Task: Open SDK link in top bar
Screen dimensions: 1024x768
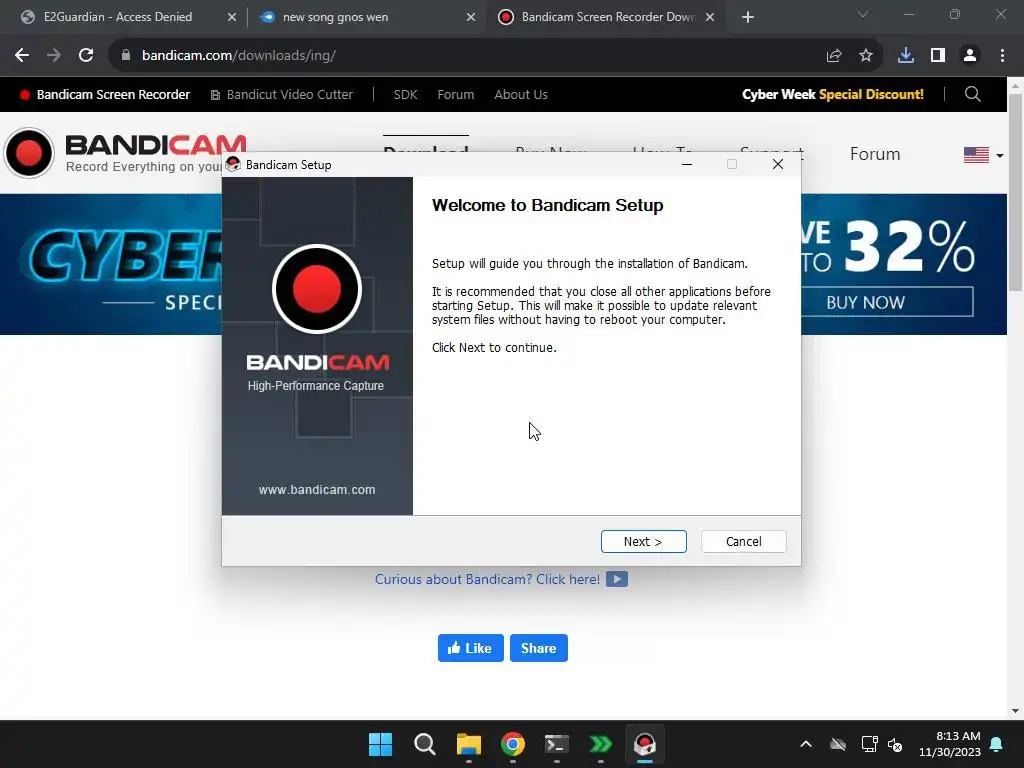Action: pos(405,95)
